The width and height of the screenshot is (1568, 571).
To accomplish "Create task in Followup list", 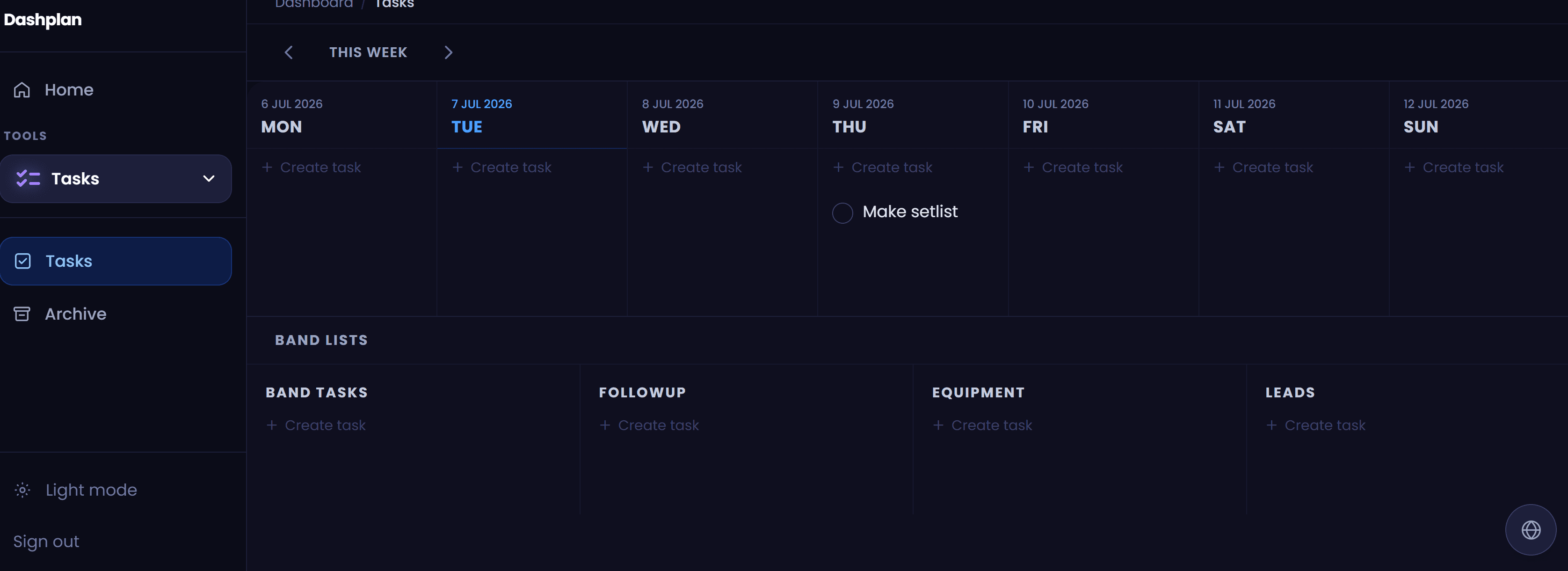I will click(x=649, y=425).
